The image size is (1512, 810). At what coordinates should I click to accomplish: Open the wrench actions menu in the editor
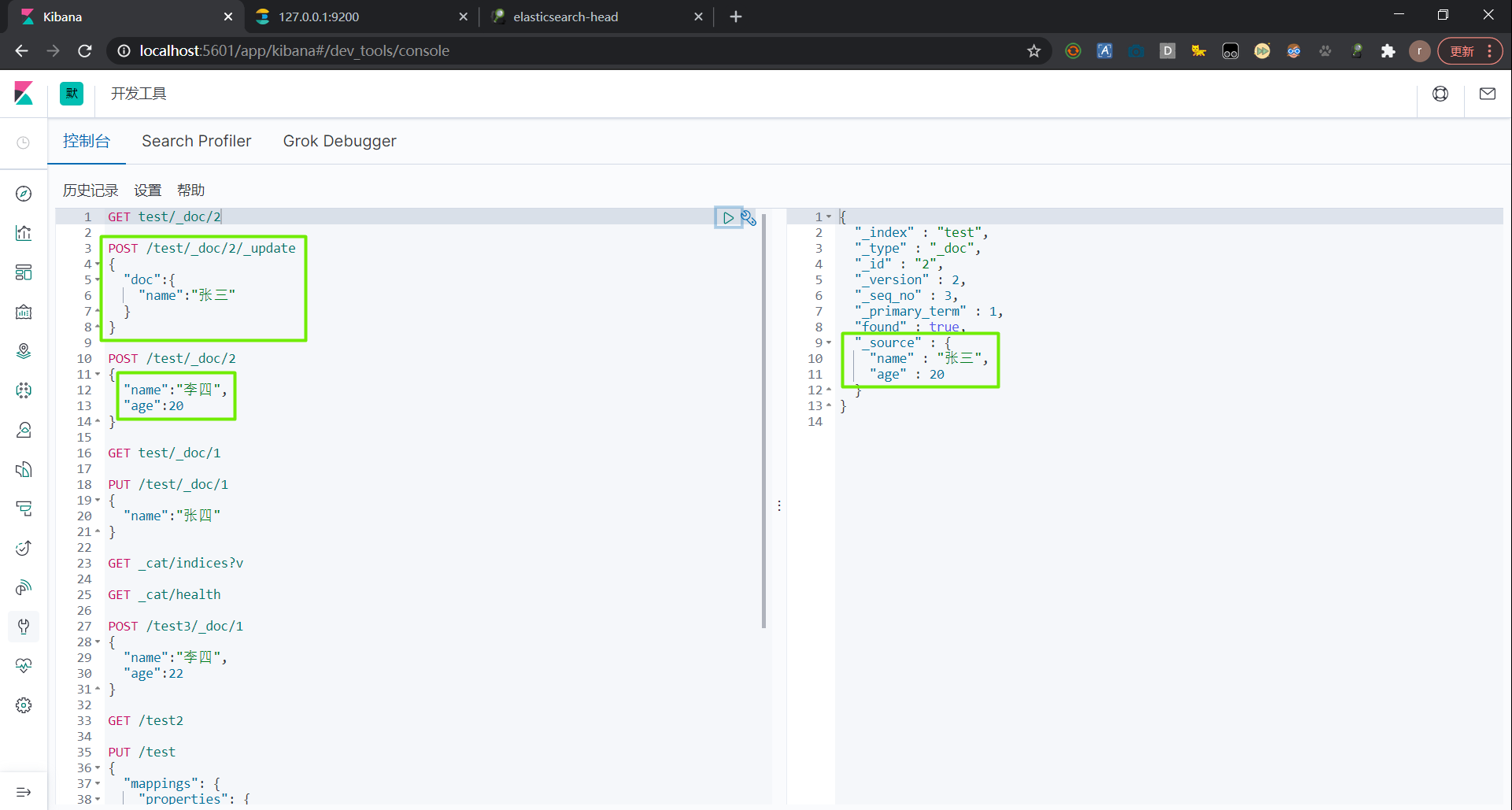(749, 218)
